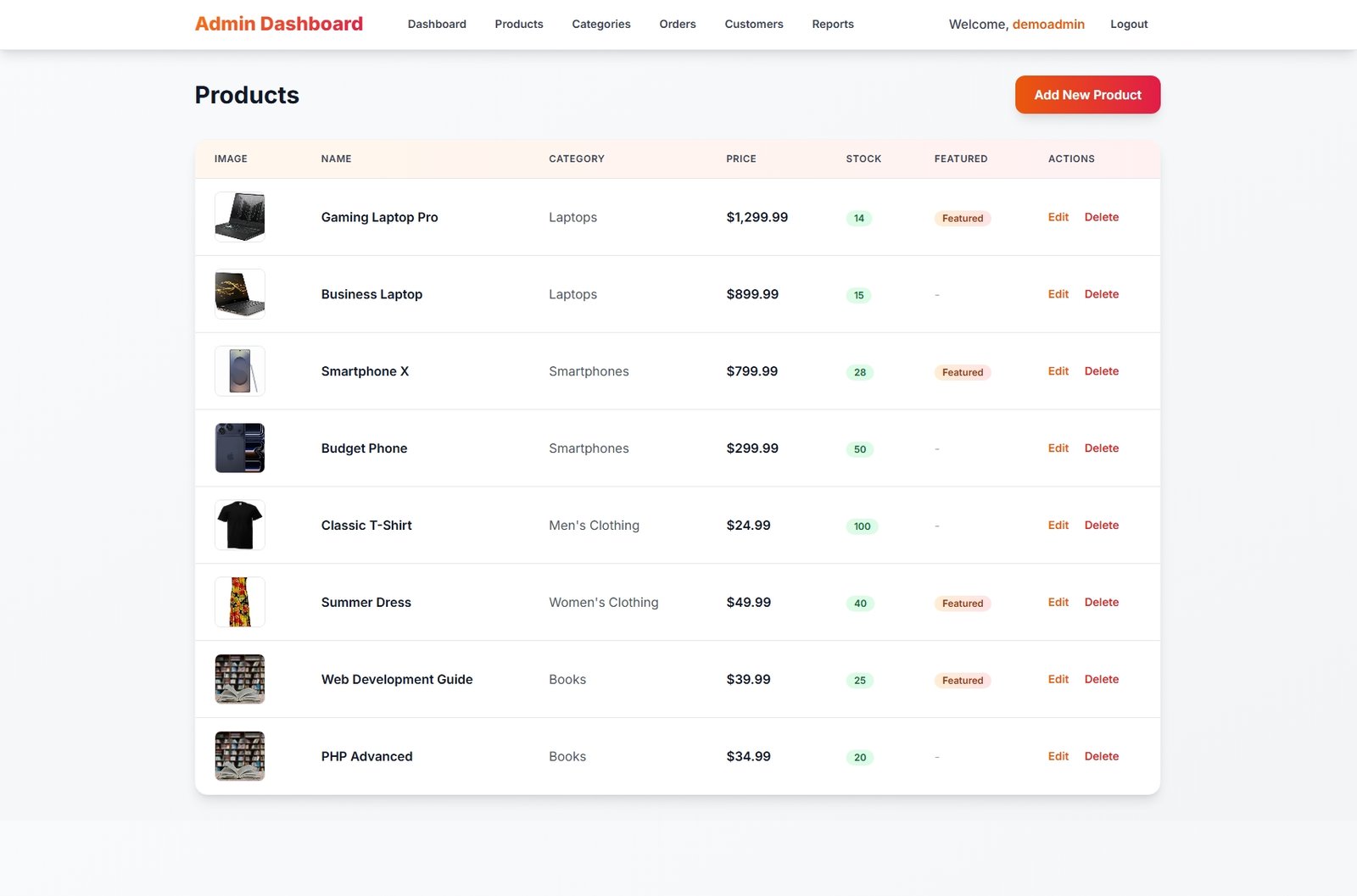Click the Gaming Laptop Pro product thumbnail

[240, 217]
